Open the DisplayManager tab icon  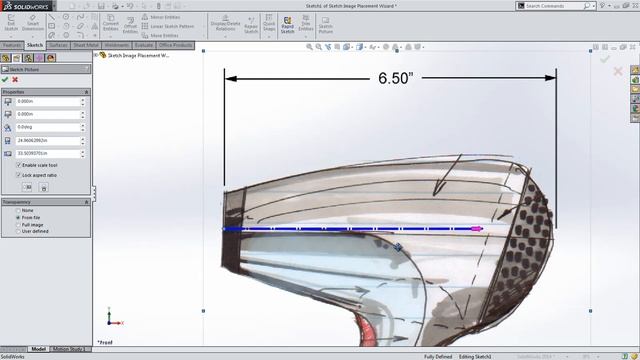click(51, 58)
